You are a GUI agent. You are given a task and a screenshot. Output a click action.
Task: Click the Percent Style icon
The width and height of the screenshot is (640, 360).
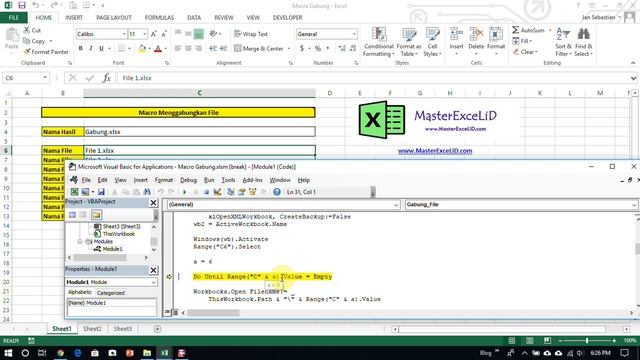pyautogui.click(x=318, y=49)
